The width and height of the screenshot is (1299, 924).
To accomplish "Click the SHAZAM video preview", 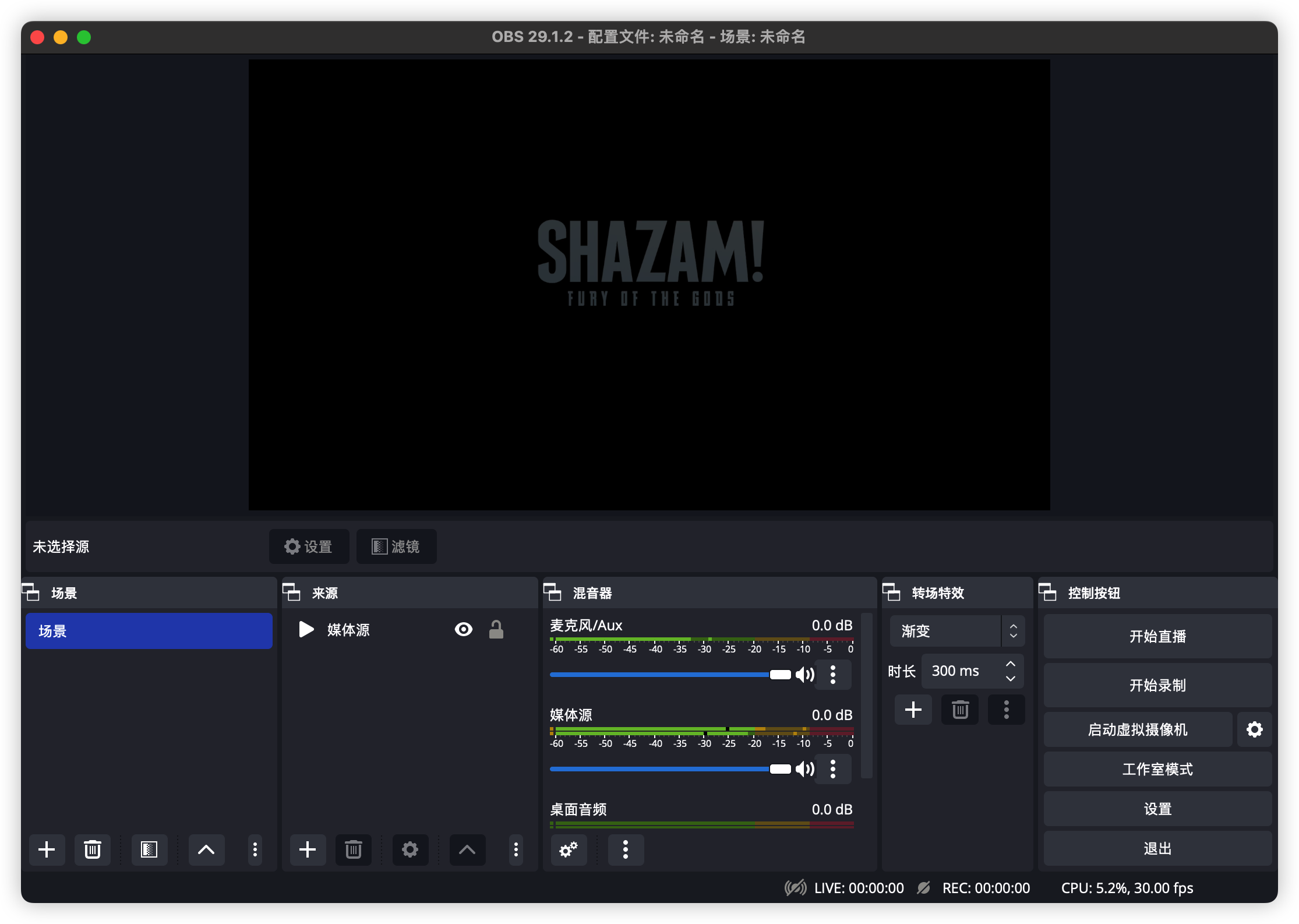I will point(649,285).
